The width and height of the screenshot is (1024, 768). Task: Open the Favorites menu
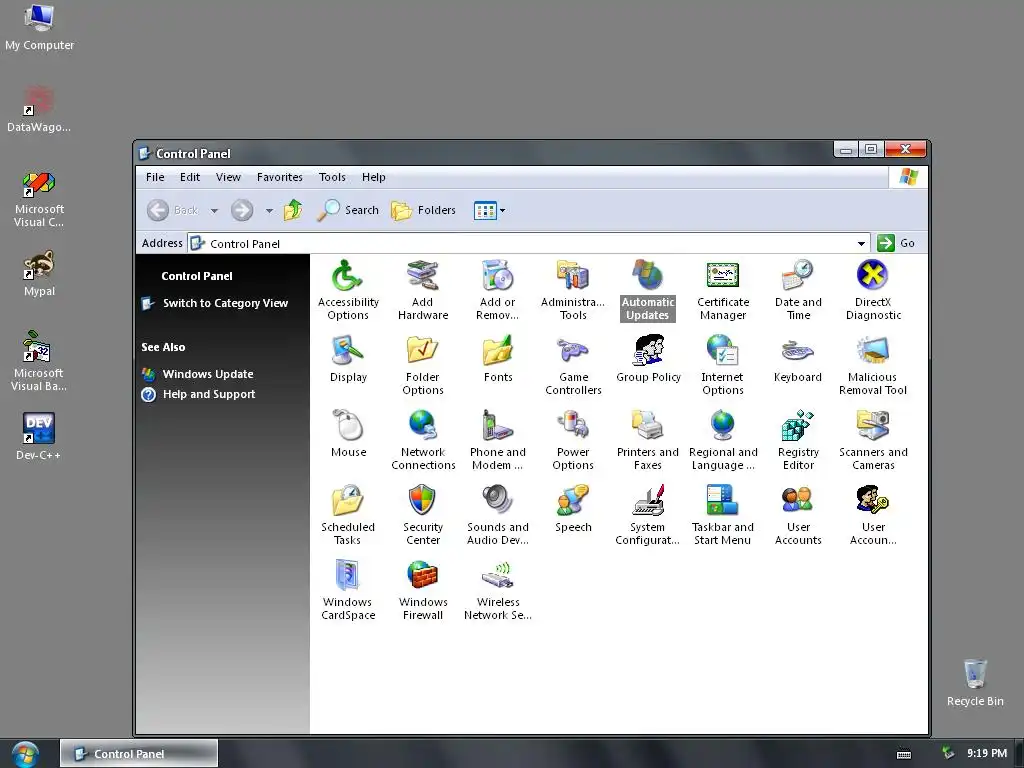pyautogui.click(x=280, y=177)
